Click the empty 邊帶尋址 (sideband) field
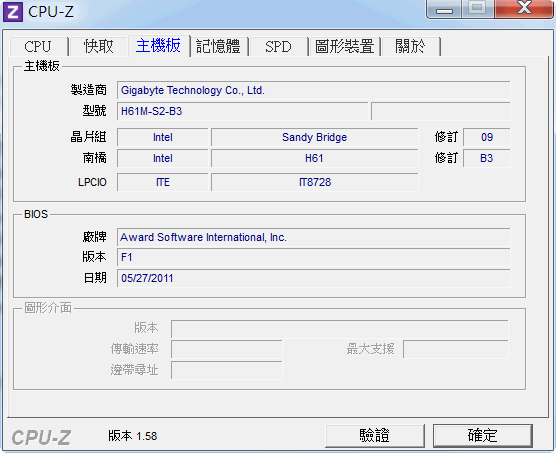 click(x=227, y=370)
